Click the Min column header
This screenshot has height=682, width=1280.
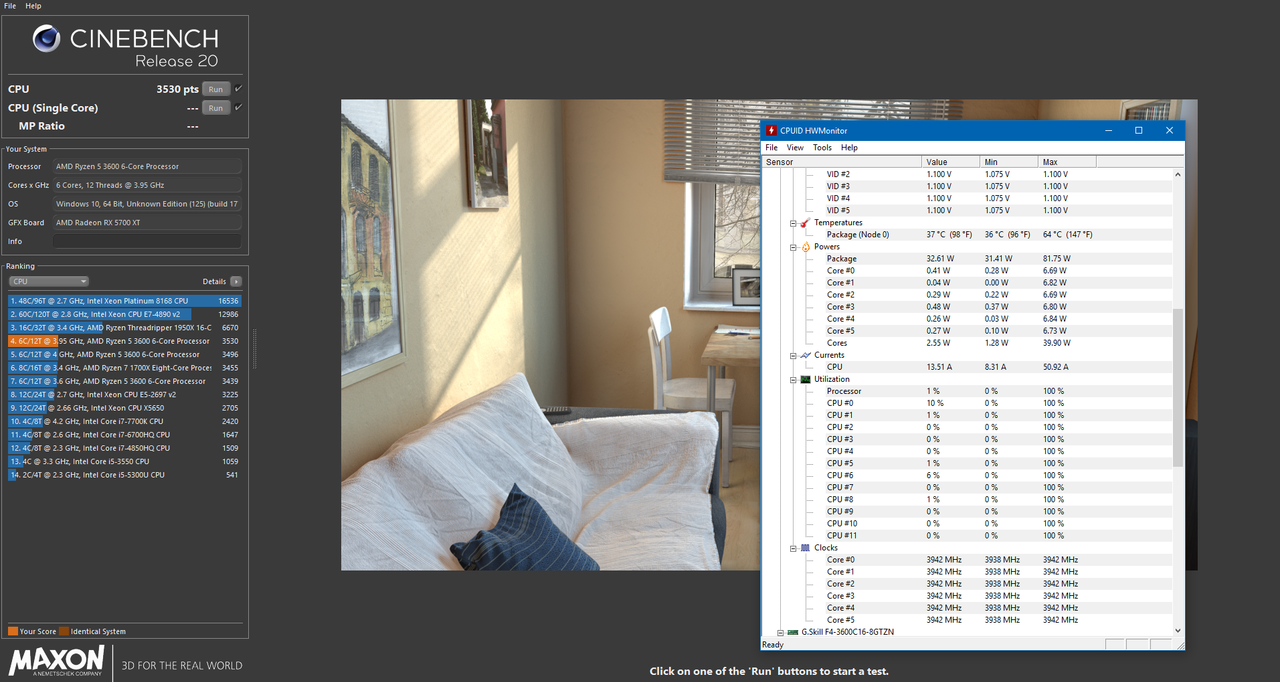1009,161
